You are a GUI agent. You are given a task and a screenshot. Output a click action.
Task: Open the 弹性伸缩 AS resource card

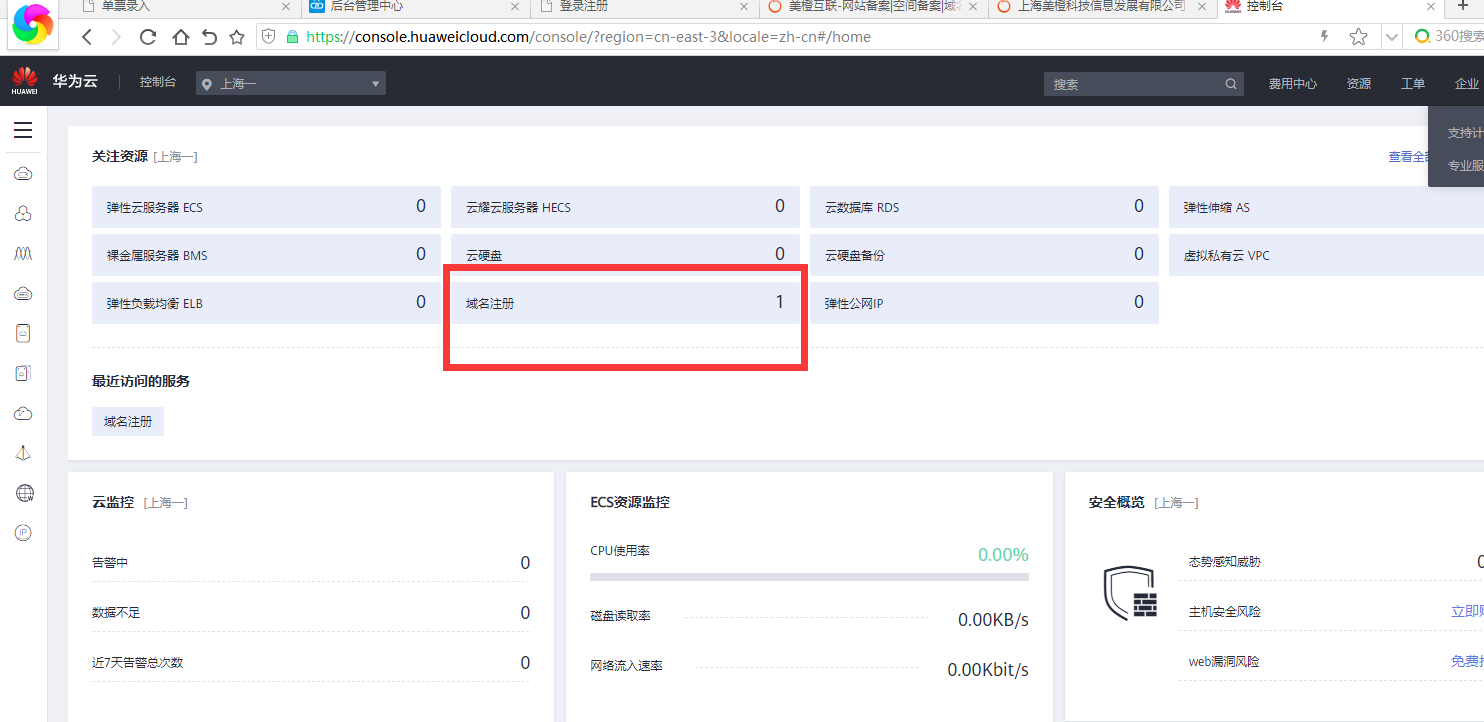[1326, 207]
